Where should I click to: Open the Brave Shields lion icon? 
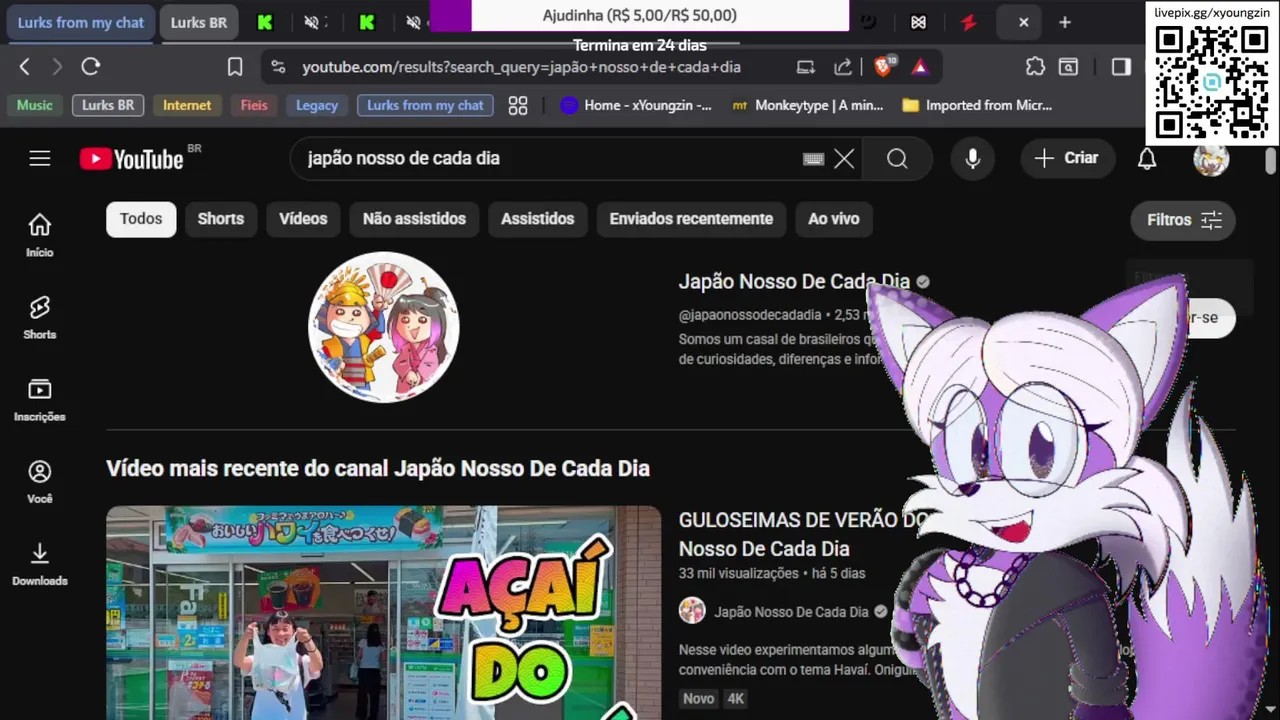pyautogui.click(x=883, y=66)
